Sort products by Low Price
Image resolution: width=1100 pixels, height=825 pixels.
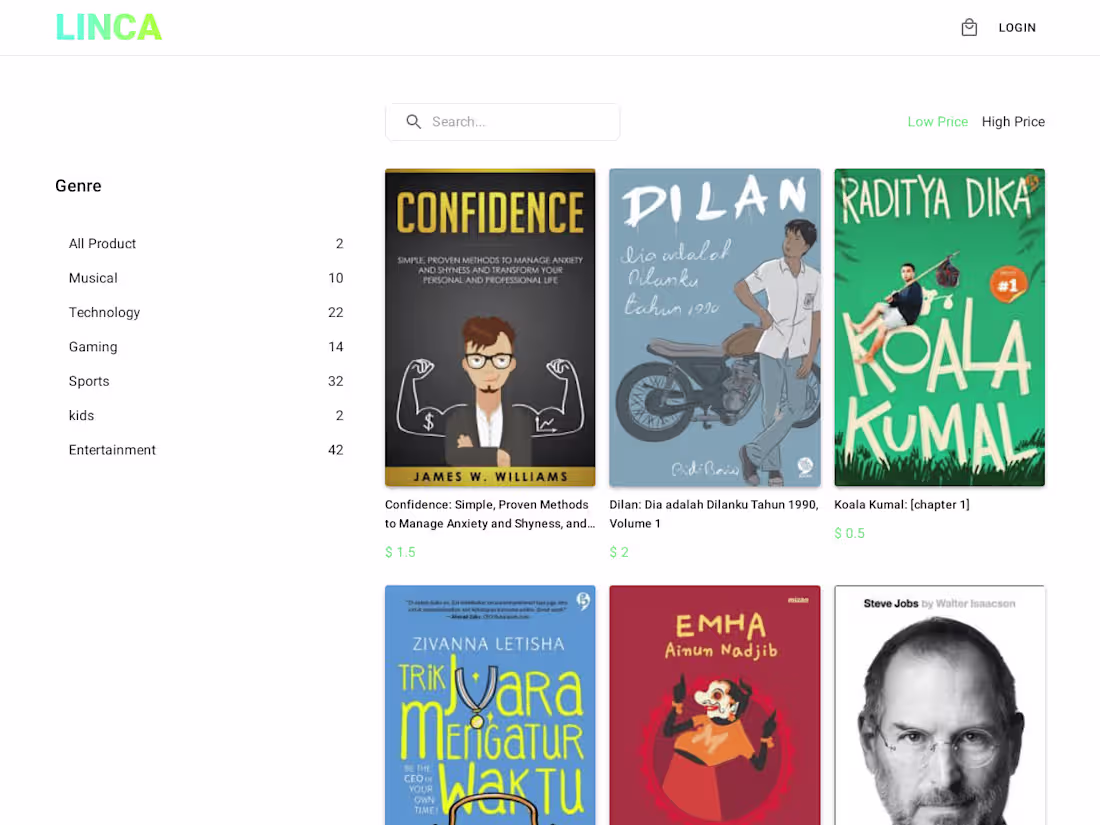pos(937,121)
